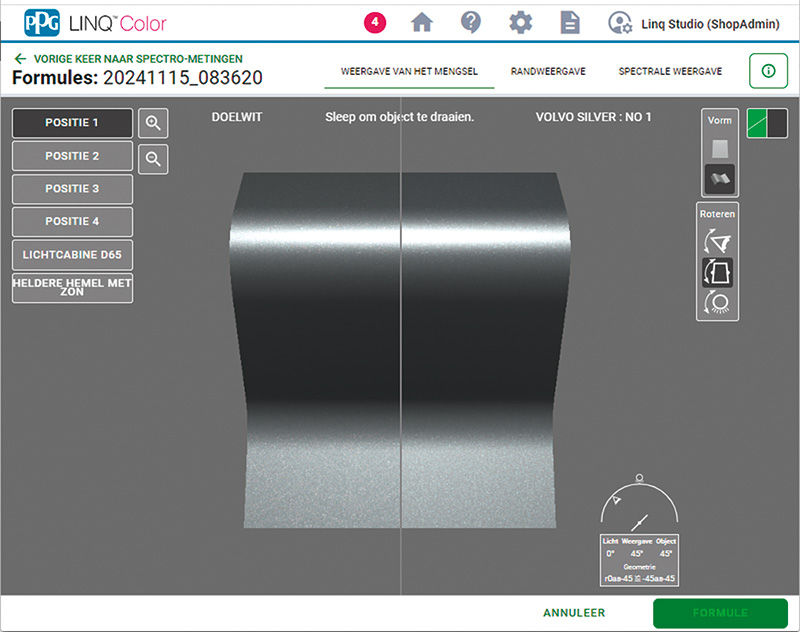The image size is (800, 632).
Task: Select Positie 1
Action: point(72,123)
